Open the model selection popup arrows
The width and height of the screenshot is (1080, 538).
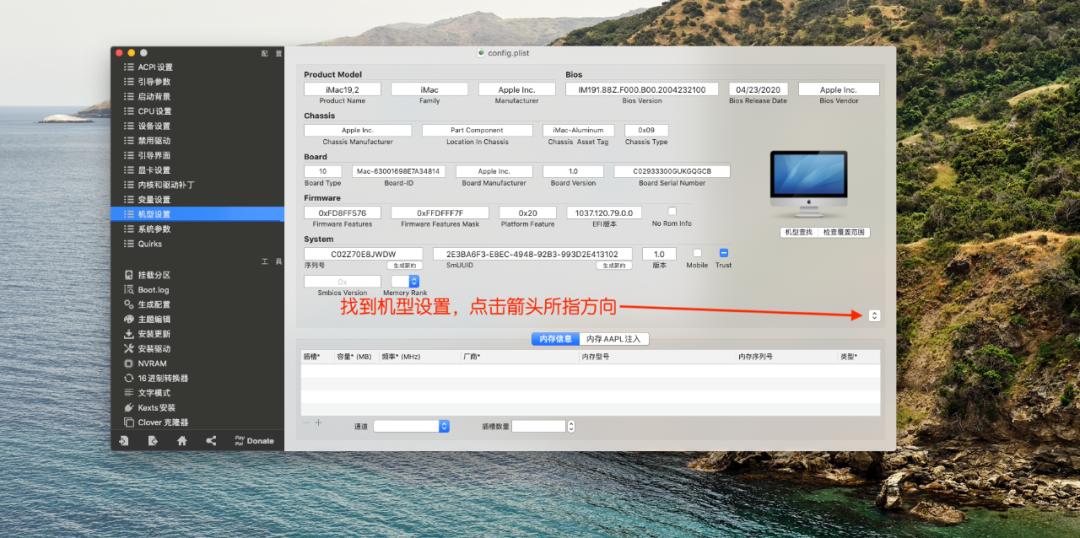coord(874,315)
